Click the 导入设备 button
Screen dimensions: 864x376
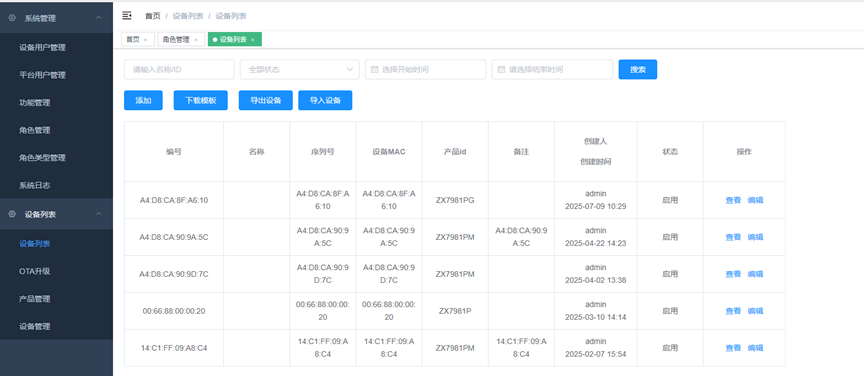(x=325, y=100)
